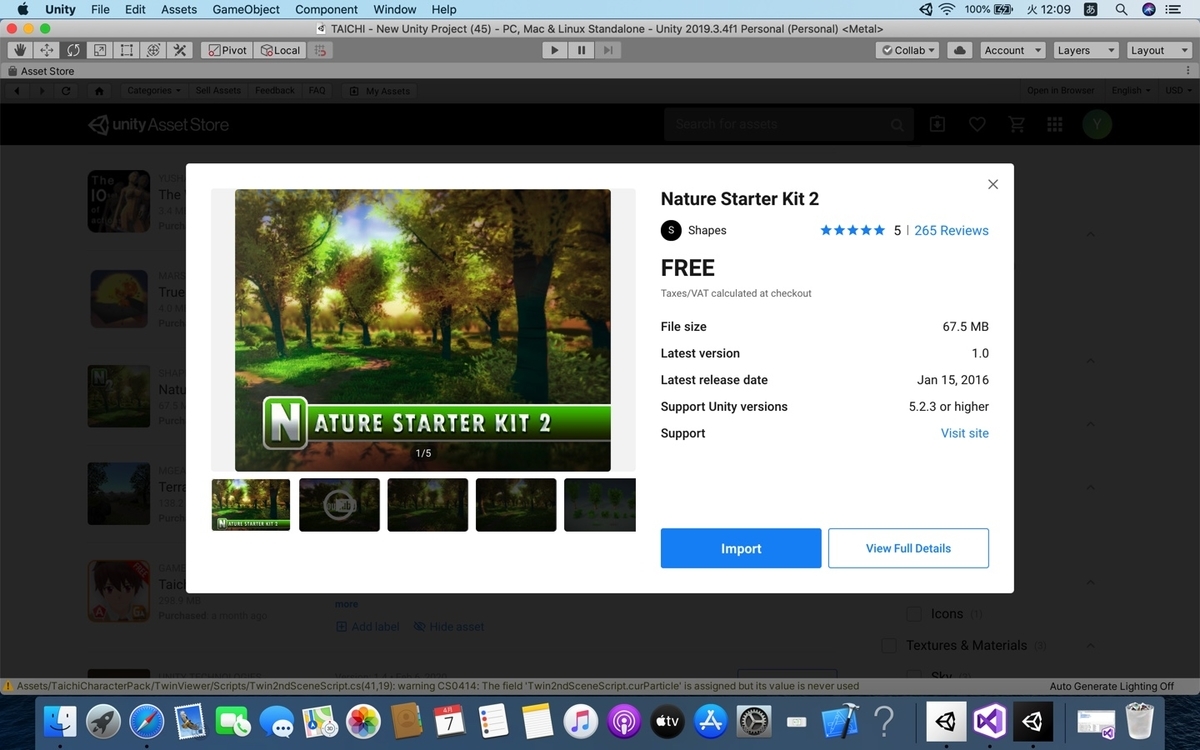Click the blue Import button
The image size is (1200, 750).
coord(741,548)
